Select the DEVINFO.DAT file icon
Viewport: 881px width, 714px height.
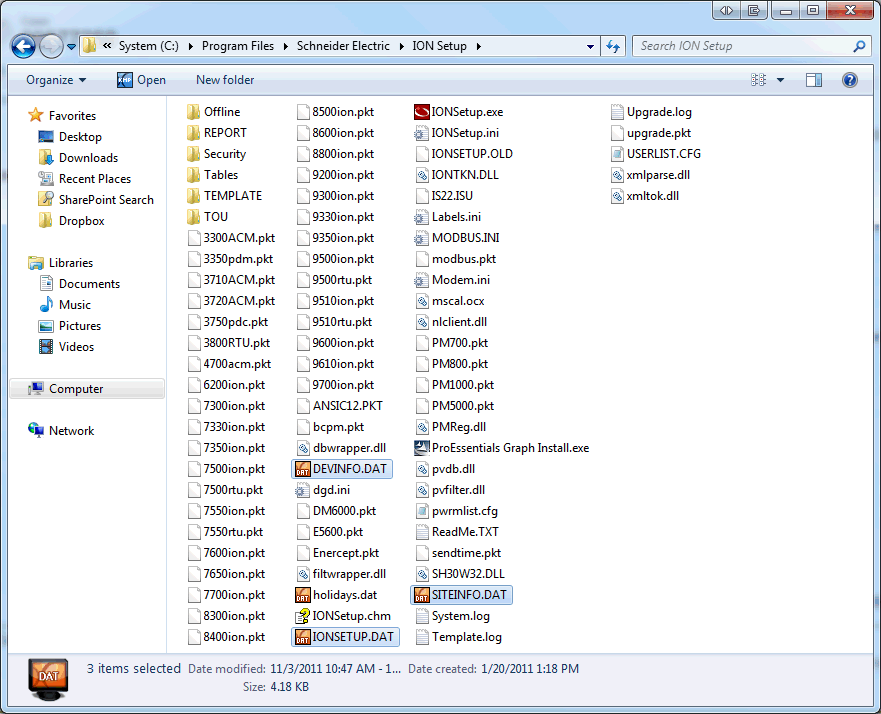302,469
